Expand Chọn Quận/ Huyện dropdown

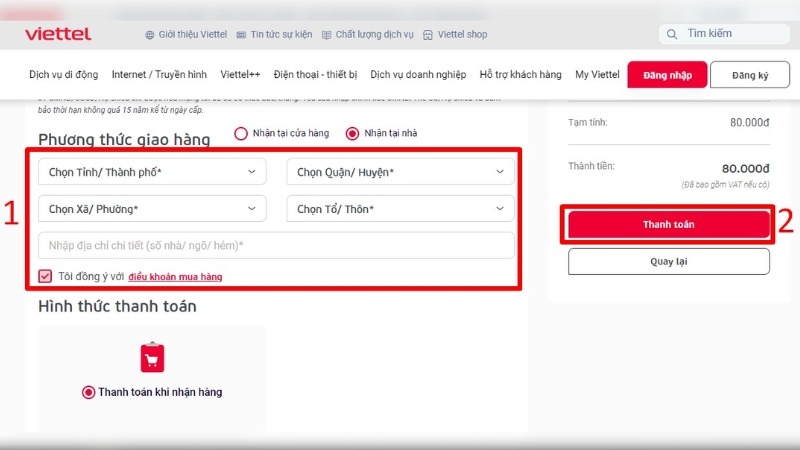click(401, 172)
